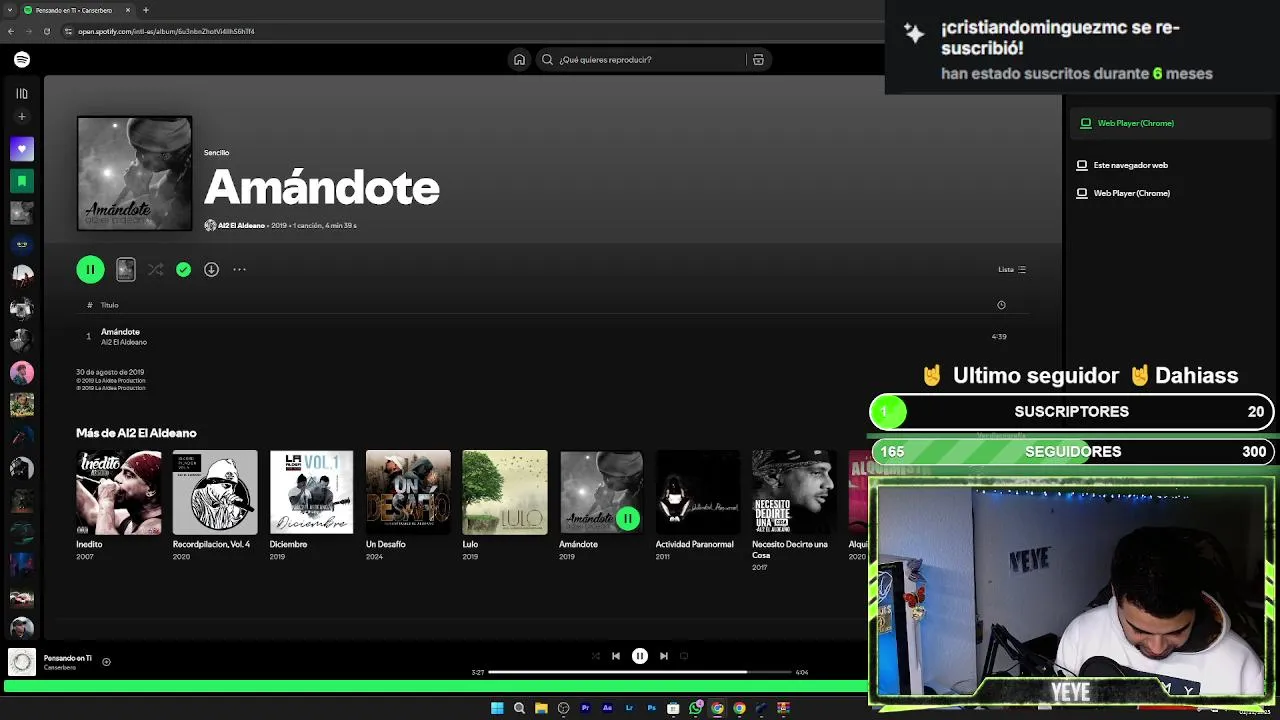Click the album preview thumbnail beside the pause button
Image resolution: width=1280 pixels, height=720 pixels.
pyautogui.click(x=125, y=269)
